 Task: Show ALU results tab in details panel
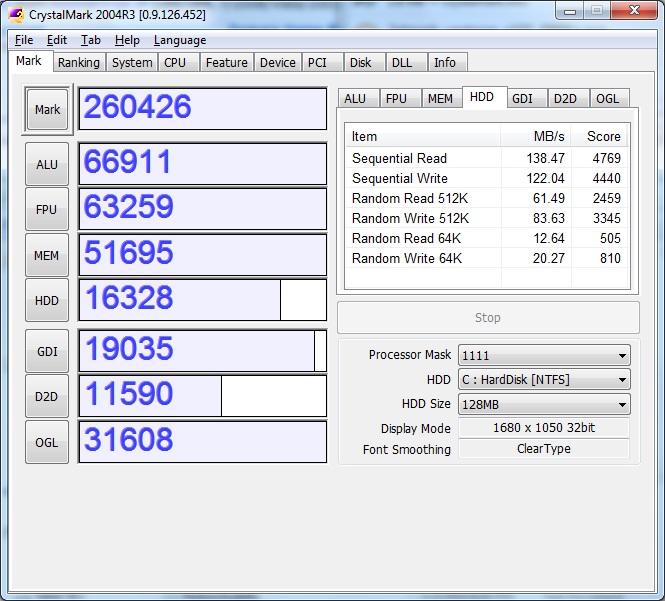tap(358, 98)
